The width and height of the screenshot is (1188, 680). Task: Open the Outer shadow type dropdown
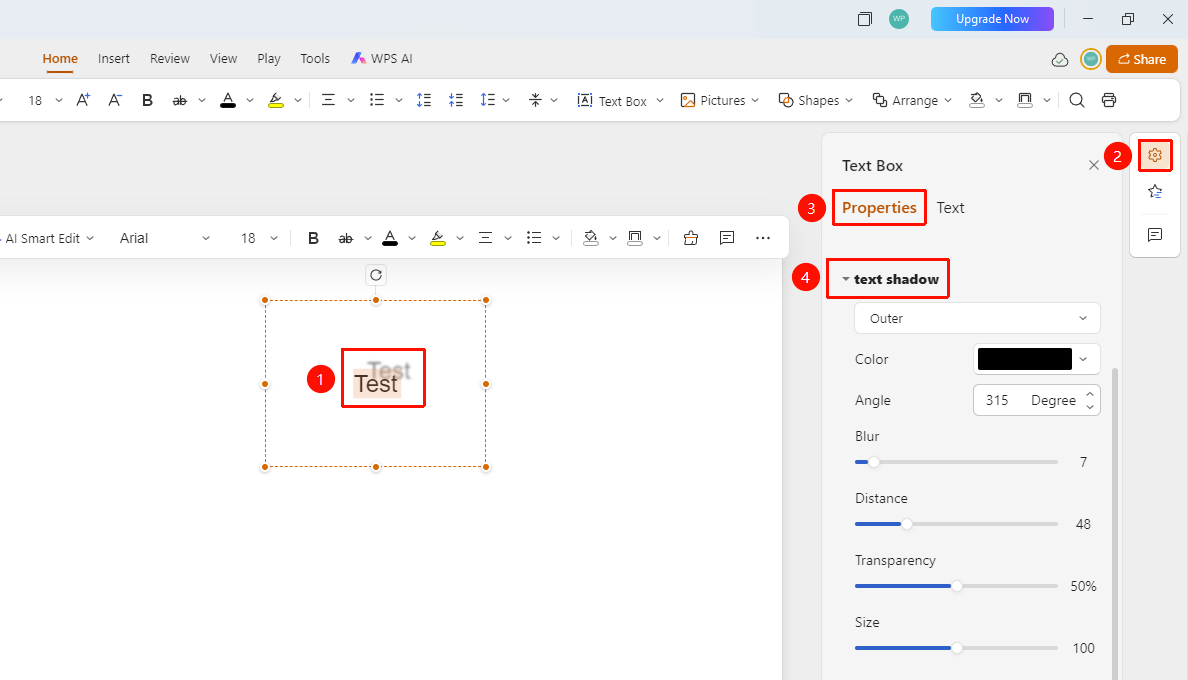pos(977,318)
